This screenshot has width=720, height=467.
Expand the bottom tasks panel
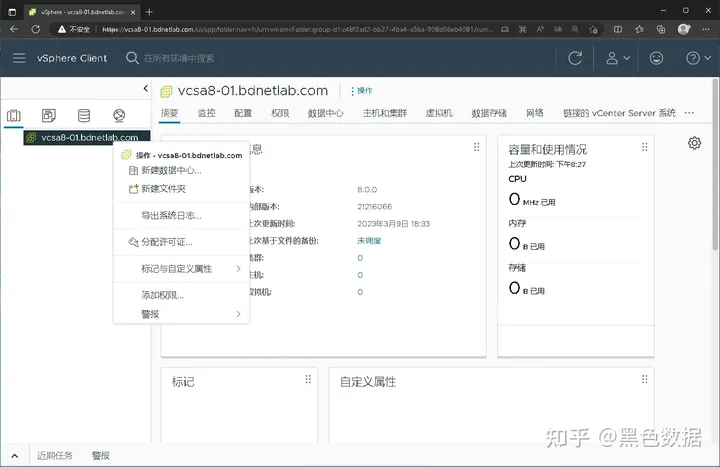coord(15,456)
